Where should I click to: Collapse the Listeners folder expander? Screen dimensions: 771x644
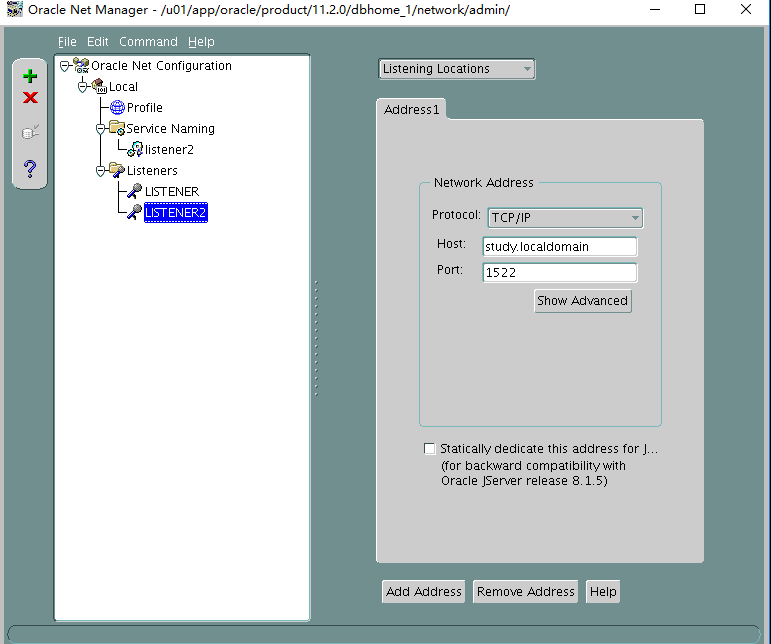pos(100,171)
